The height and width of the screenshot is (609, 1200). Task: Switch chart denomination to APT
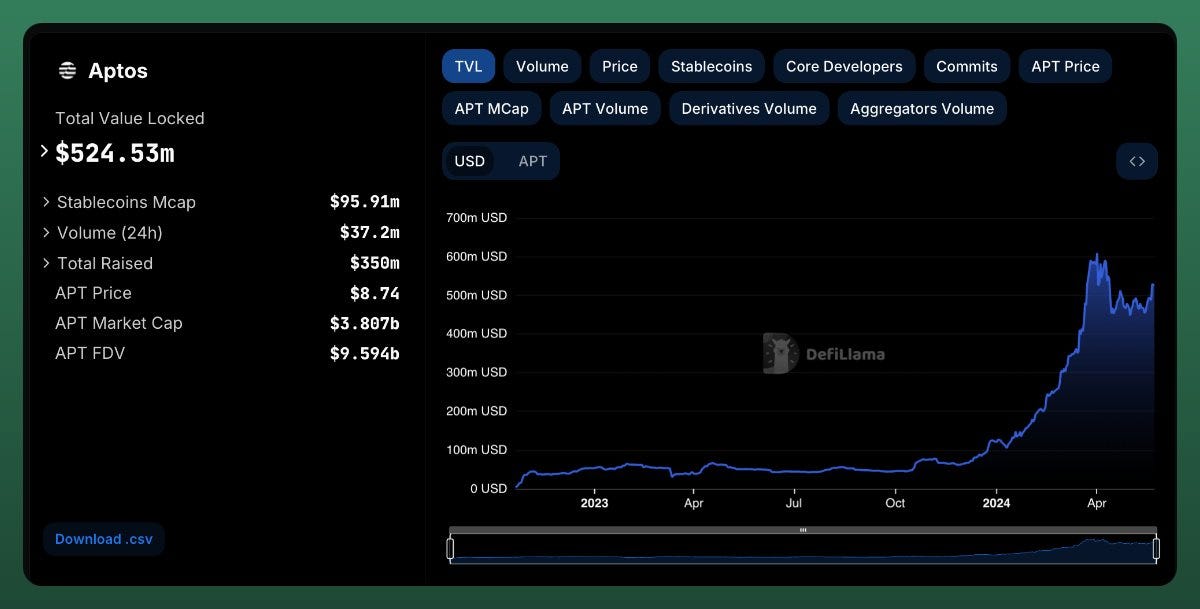point(533,161)
